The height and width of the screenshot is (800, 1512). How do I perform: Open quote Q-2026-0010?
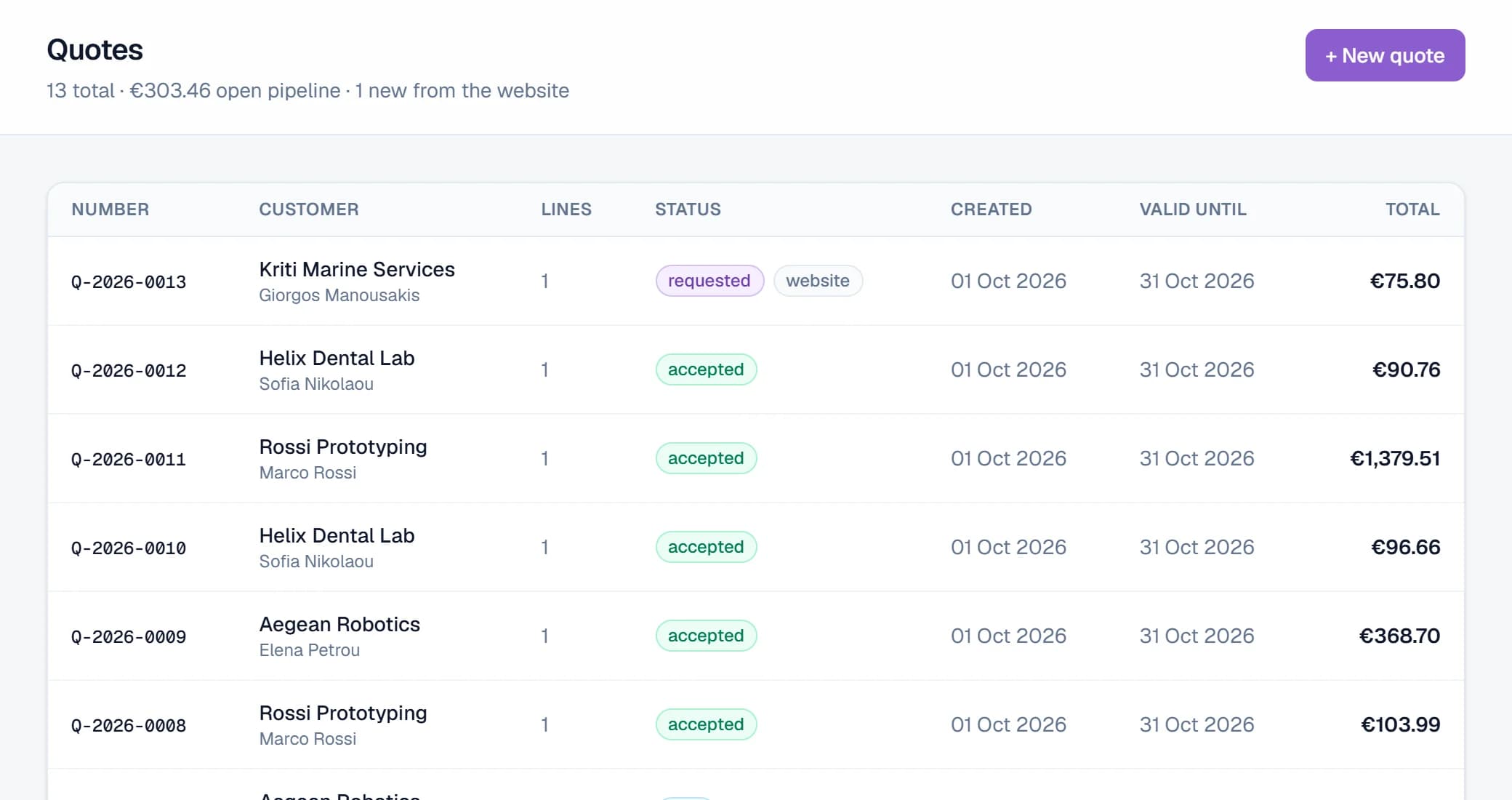(756, 547)
